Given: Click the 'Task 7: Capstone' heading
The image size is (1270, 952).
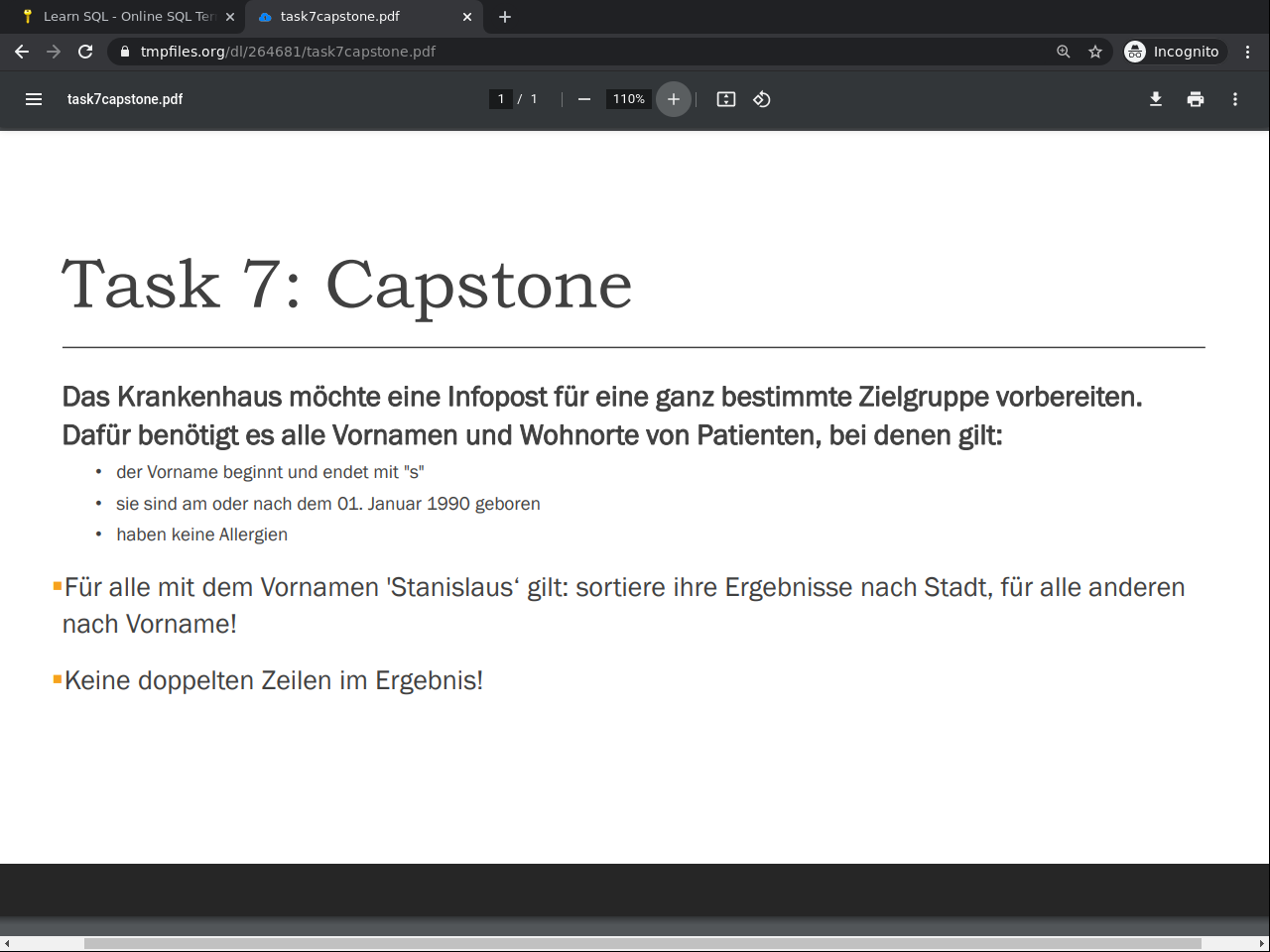Looking at the screenshot, I should click(x=347, y=286).
